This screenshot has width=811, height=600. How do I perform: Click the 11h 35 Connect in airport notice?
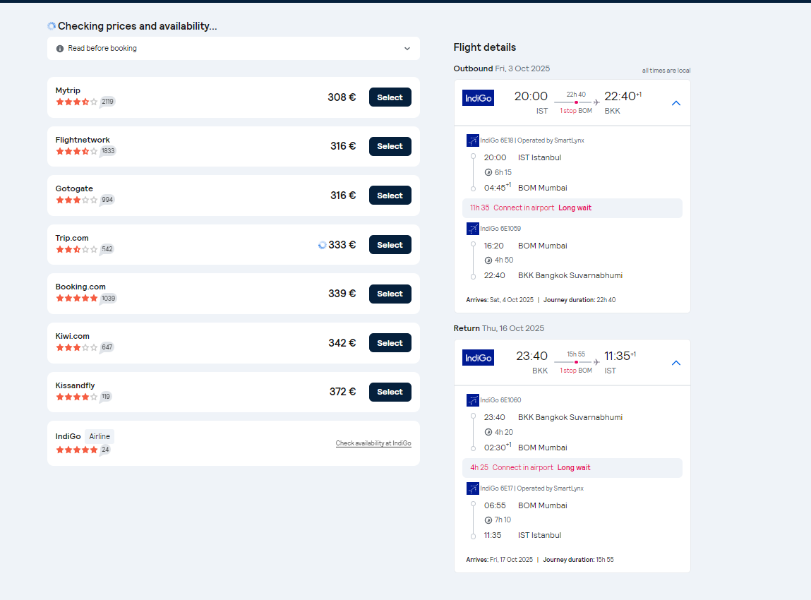(x=572, y=208)
